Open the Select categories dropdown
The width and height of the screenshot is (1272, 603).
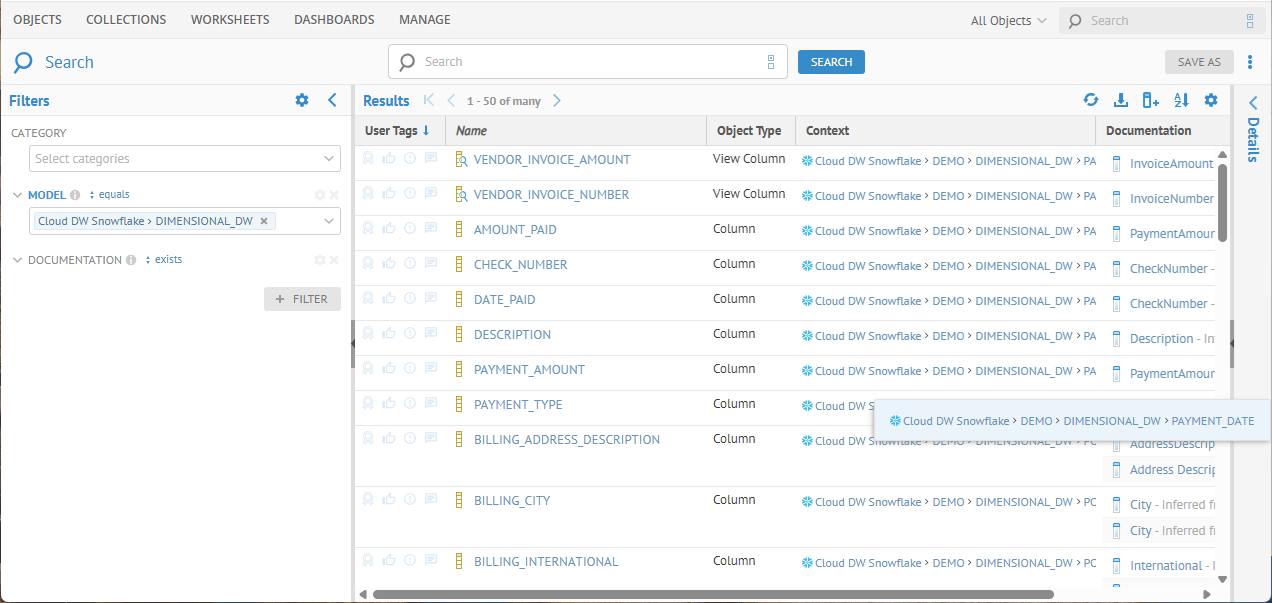tap(185, 159)
